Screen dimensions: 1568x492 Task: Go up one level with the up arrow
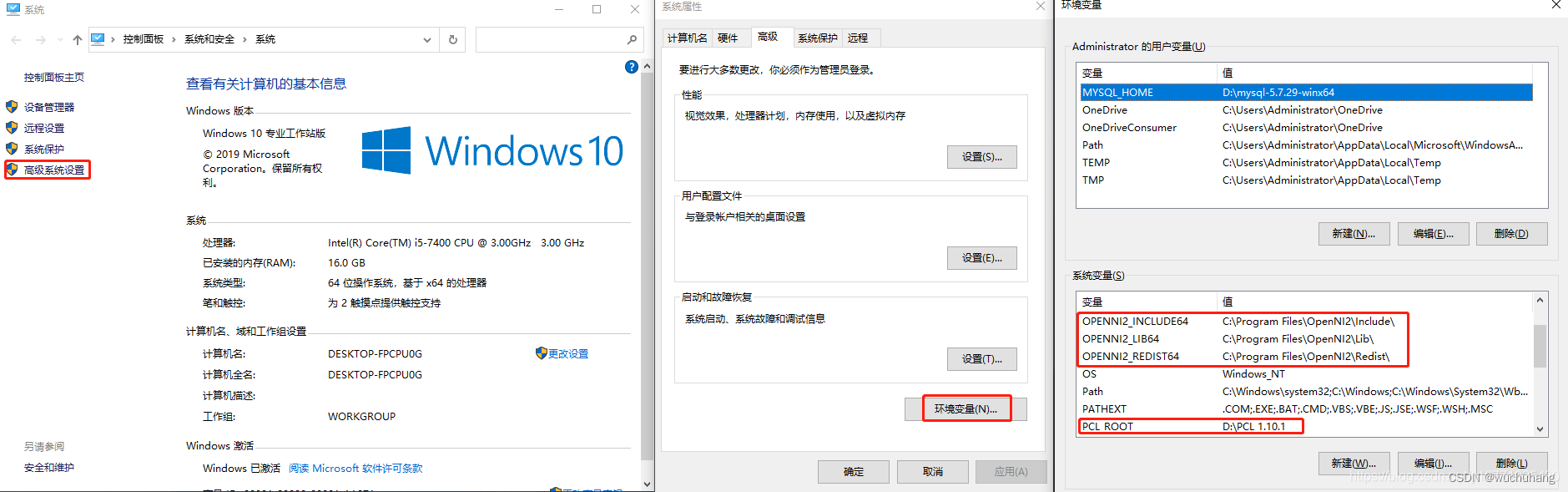(78, 39)
